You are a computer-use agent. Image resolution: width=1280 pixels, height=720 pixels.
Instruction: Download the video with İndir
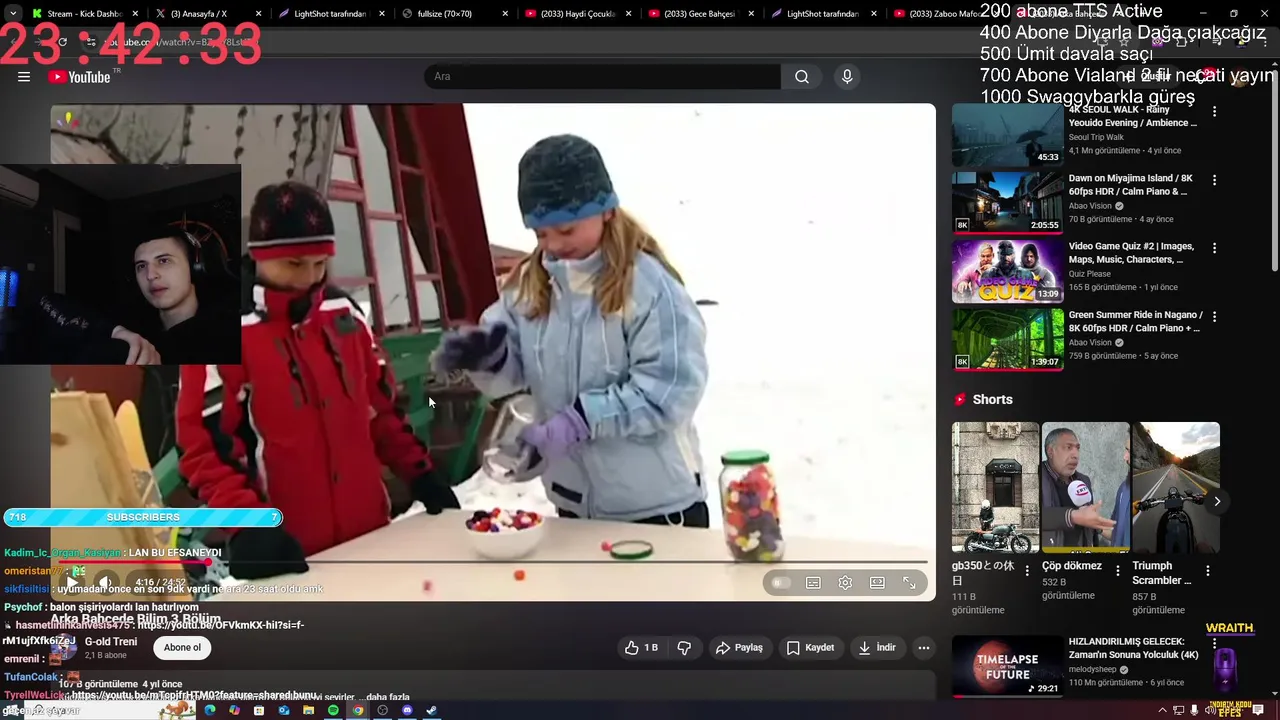[877, 648]
